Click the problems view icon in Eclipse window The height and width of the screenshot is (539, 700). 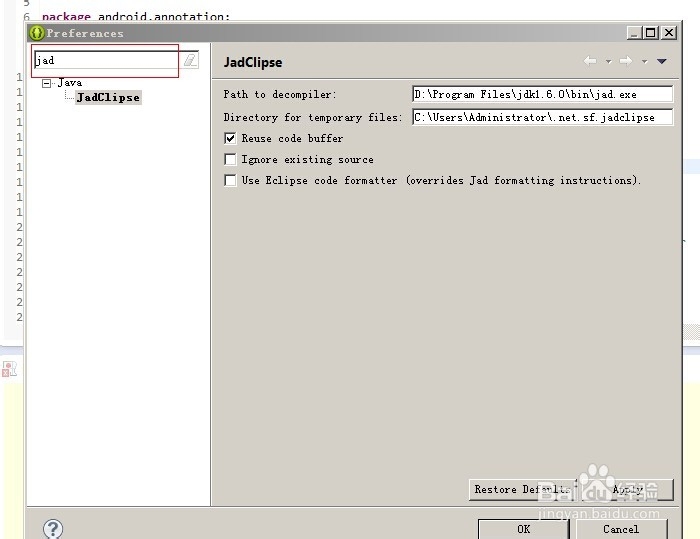[x=9, y=369]
